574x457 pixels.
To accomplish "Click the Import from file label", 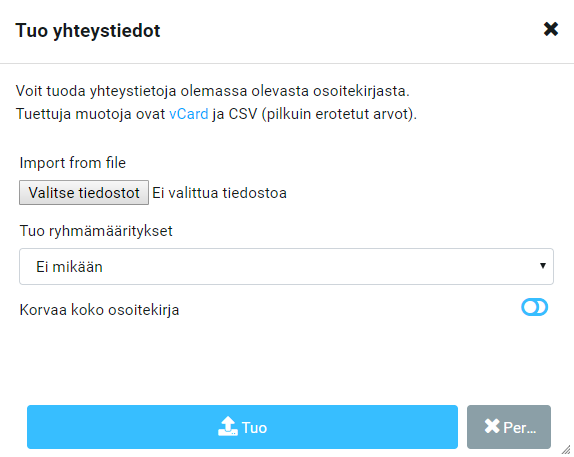I will (x=72, y=163).
